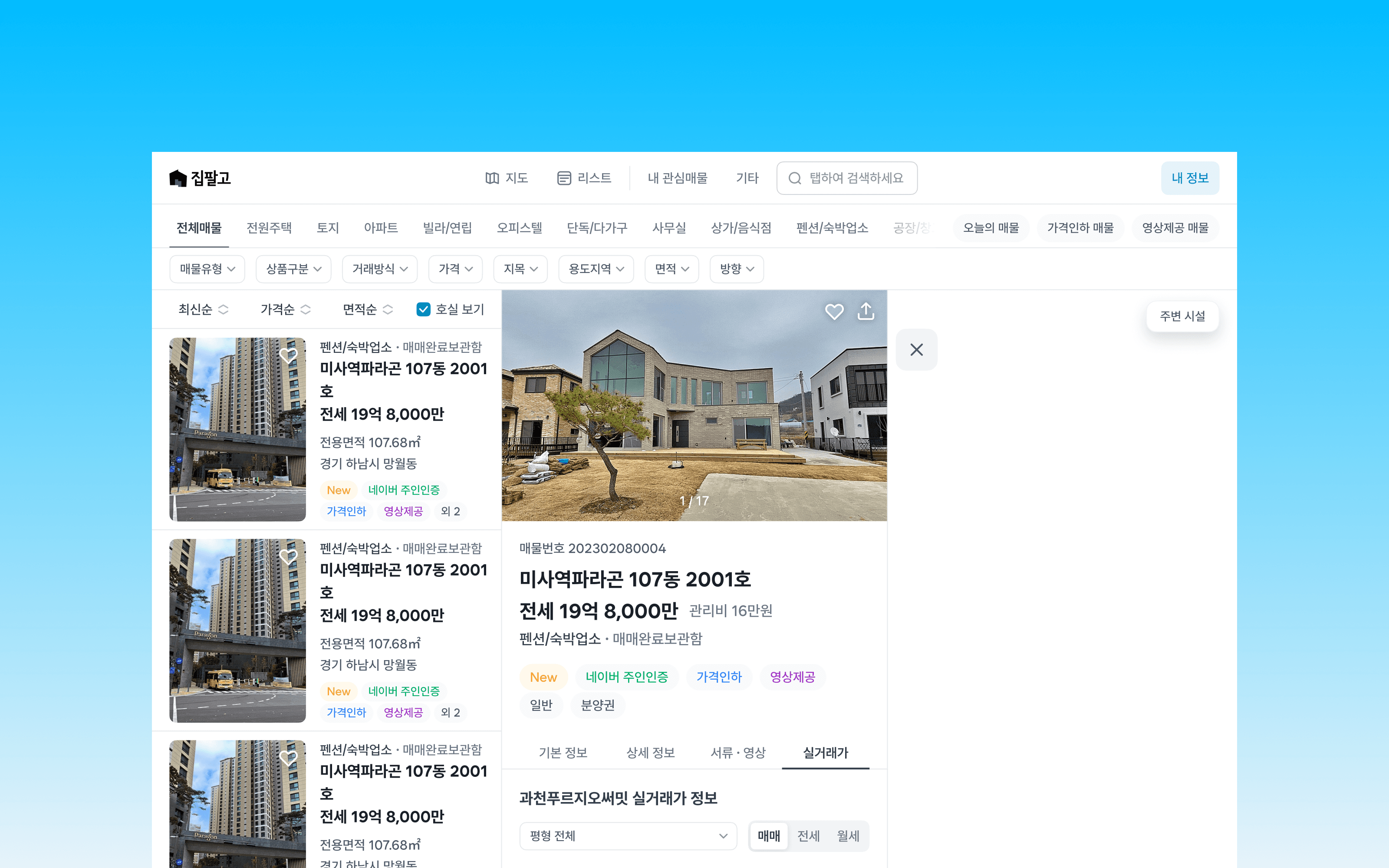Click the share upload icon on photo
The image size is (1389, 868).
tap(866, 311)
